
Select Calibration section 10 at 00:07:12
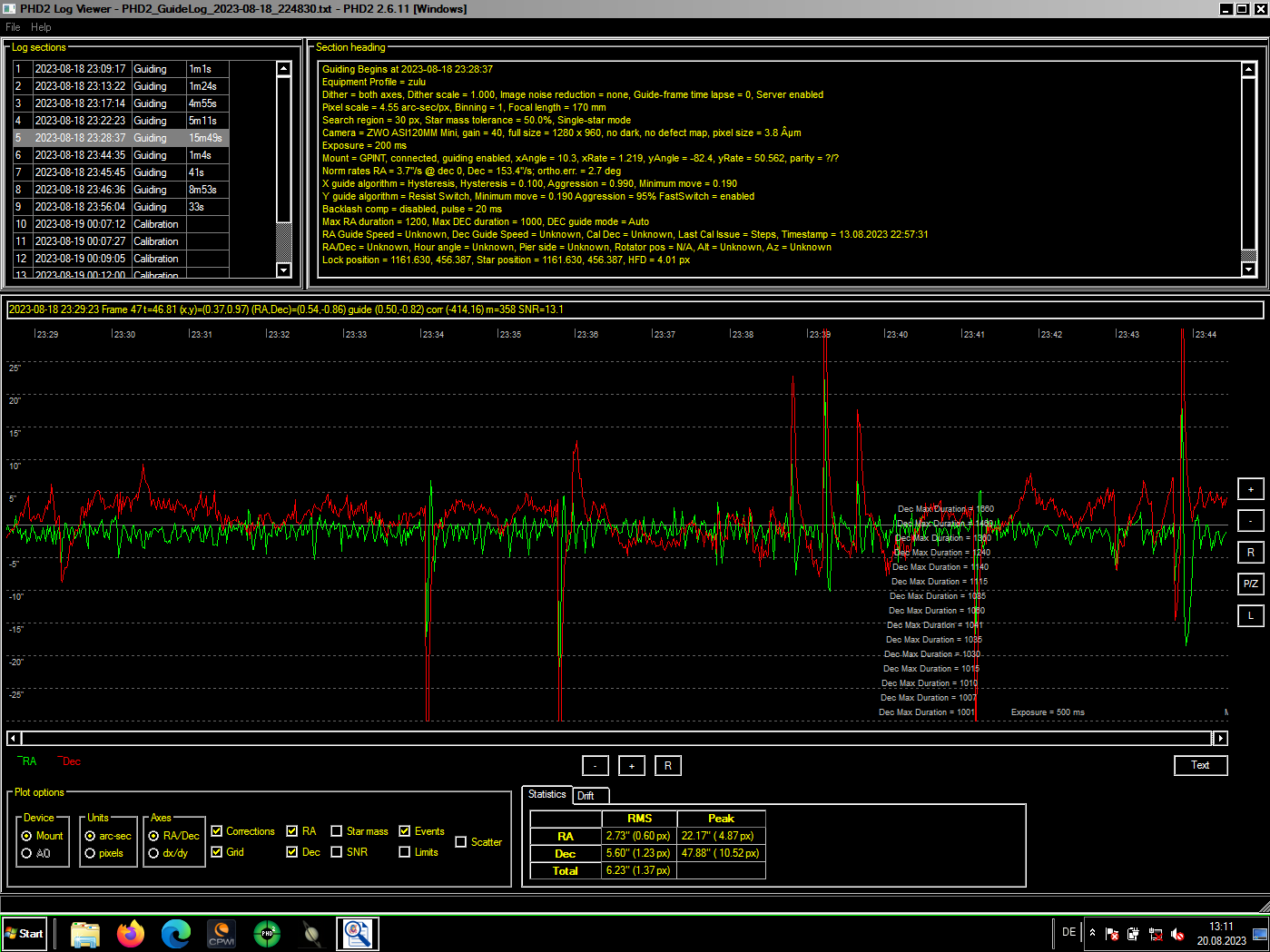(x=120, y=224)
